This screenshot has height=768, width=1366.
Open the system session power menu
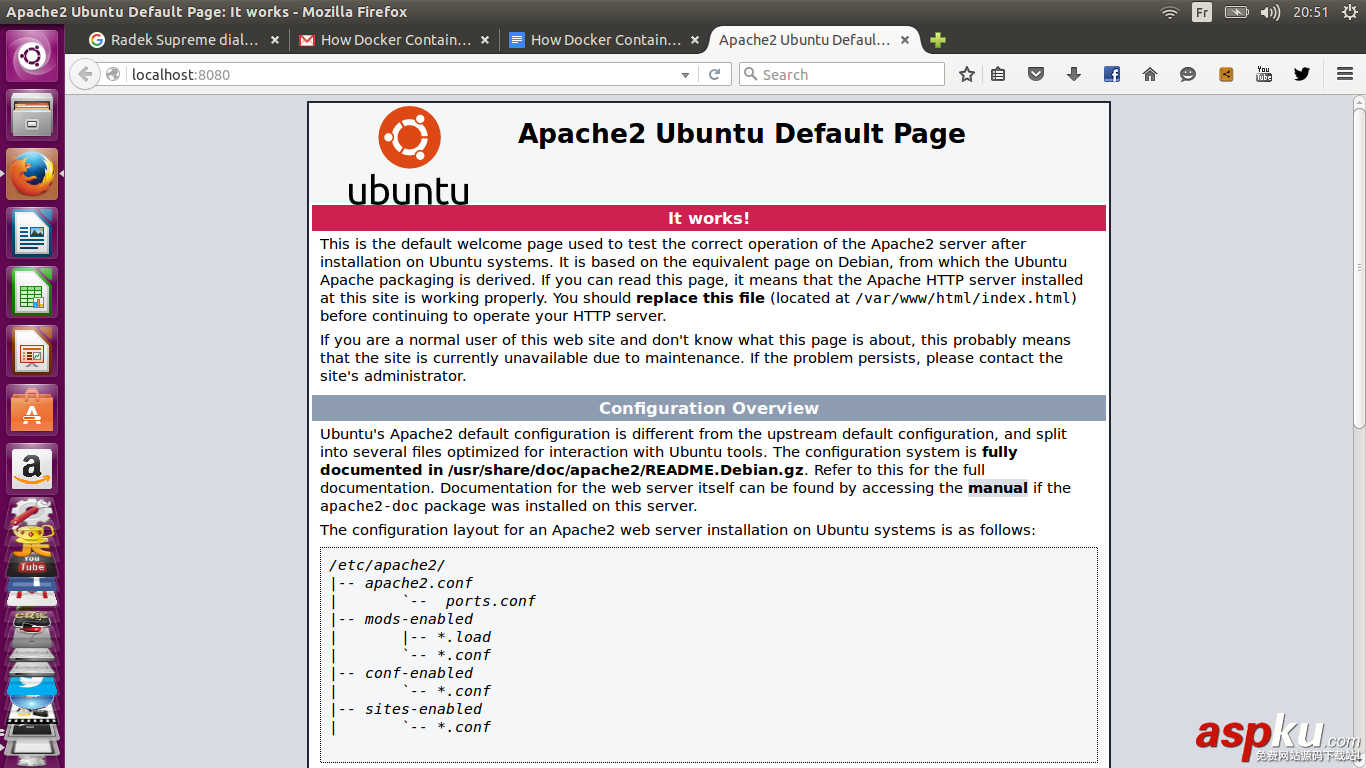[1349, 12]
